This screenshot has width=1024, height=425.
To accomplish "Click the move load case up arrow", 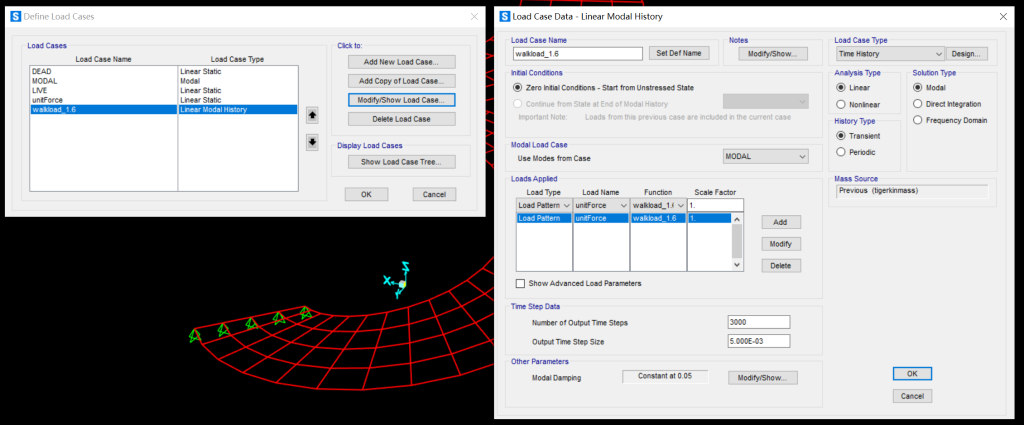I will [x=312, y=115].
